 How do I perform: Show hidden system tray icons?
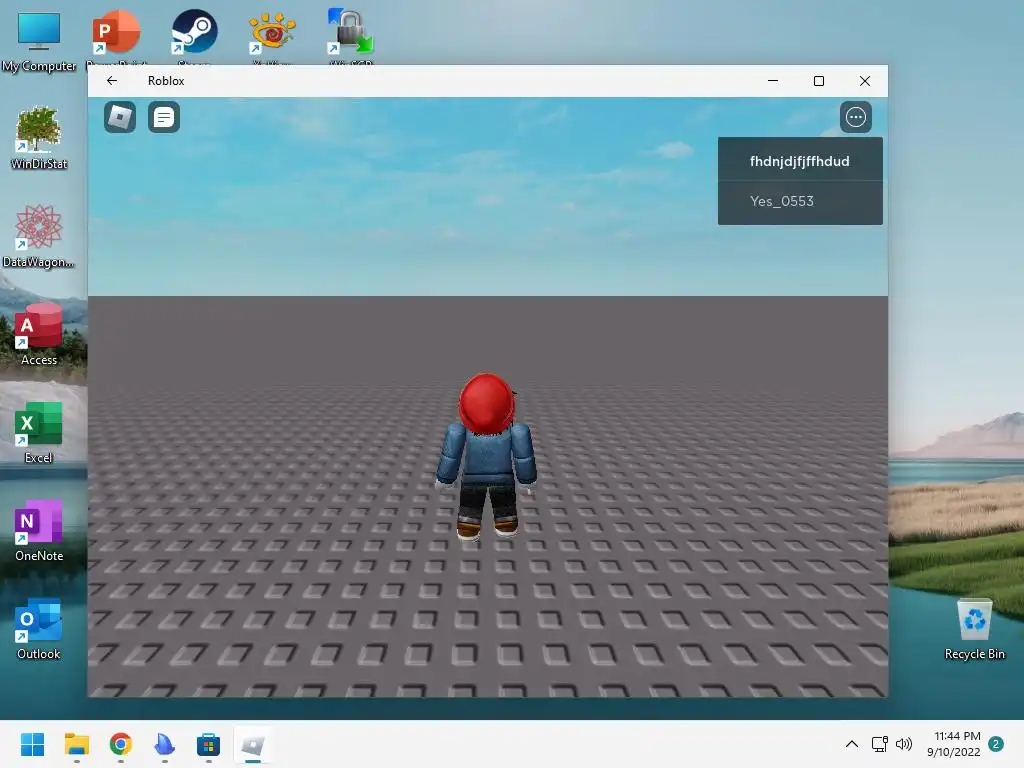[852, 744]
